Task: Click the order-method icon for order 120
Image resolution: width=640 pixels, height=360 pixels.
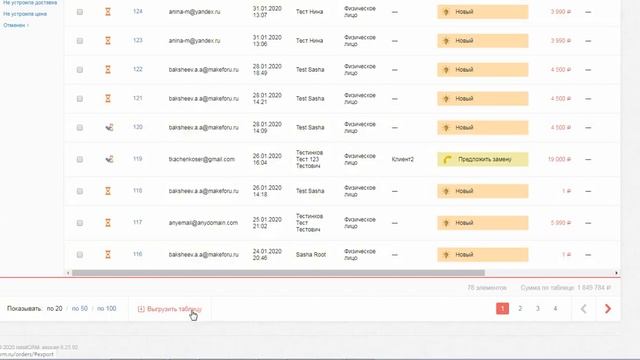Action: coord(109,128)
